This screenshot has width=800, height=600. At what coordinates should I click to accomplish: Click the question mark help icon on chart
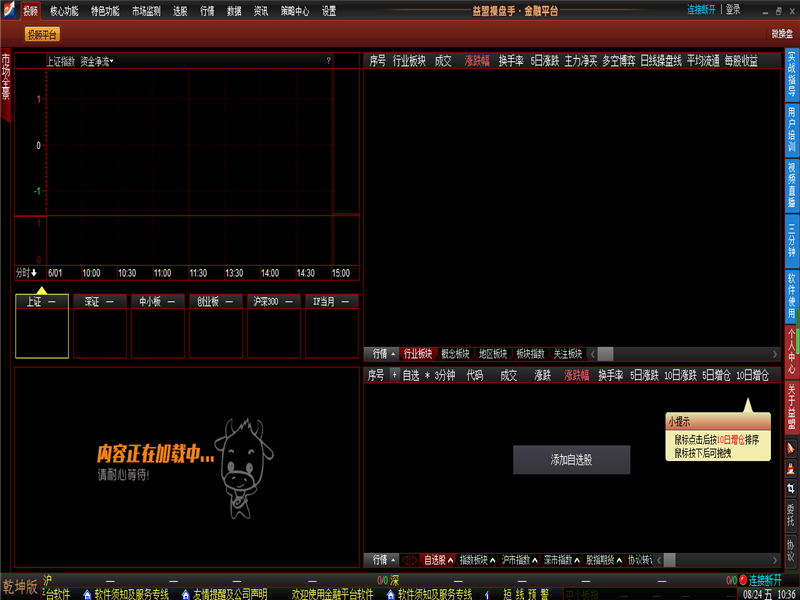pos(328,61)
